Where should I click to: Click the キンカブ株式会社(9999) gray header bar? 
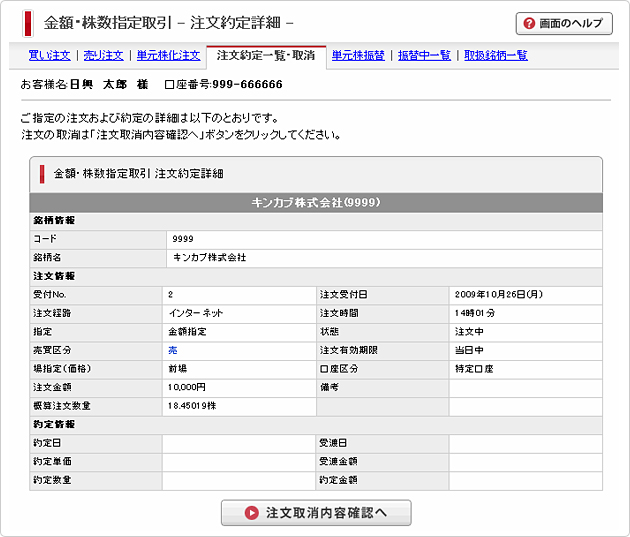pyautogui.click(x=315, y=202)
